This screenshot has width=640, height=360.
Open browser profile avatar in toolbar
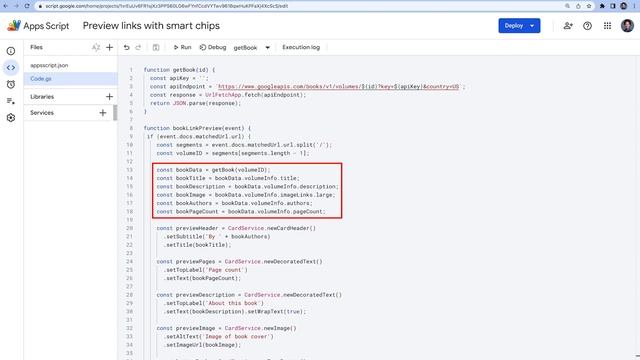(624, 6)
